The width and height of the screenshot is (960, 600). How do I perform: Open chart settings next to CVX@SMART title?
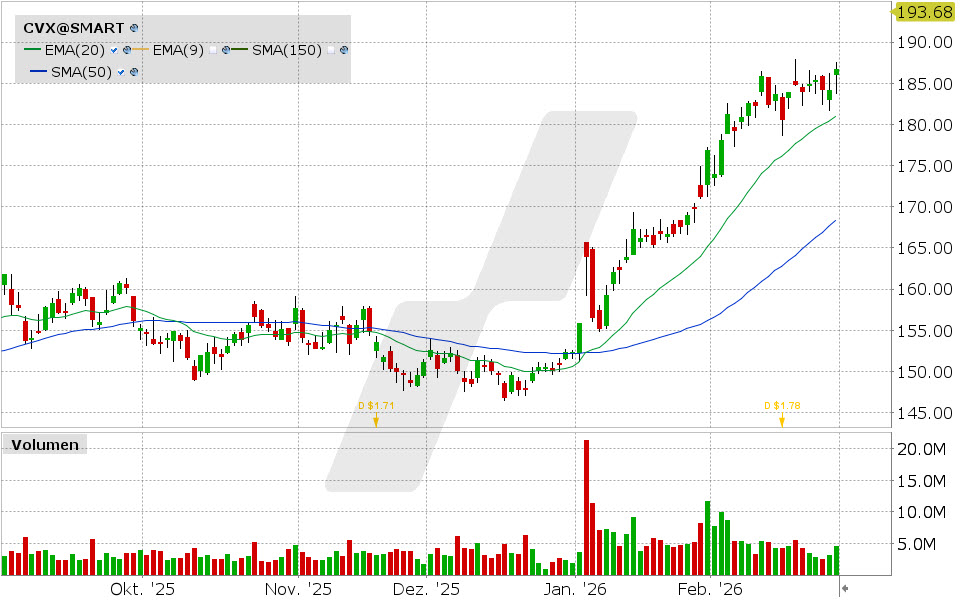(132, 28)
